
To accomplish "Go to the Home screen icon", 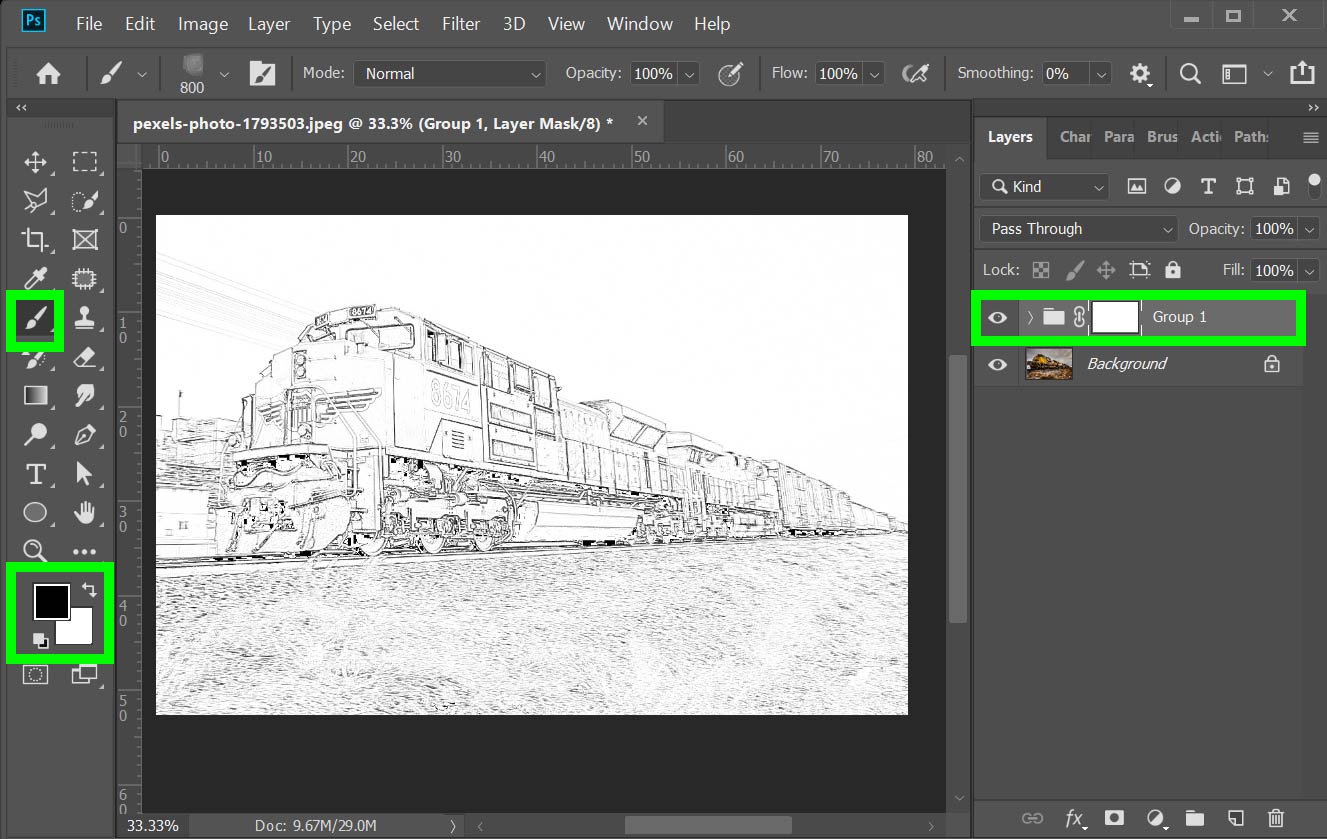I will pos(48,73).
